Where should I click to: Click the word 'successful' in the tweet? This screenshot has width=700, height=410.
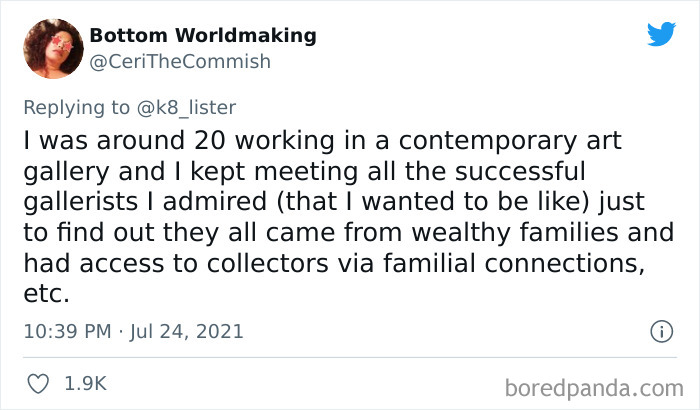click(520, 172)
